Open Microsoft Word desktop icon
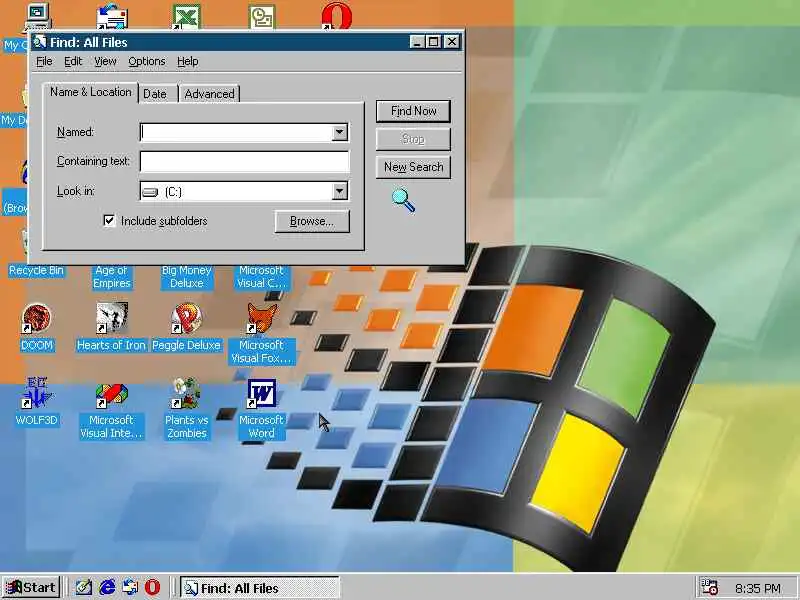The image size is (800, 600). click(261, 393)
